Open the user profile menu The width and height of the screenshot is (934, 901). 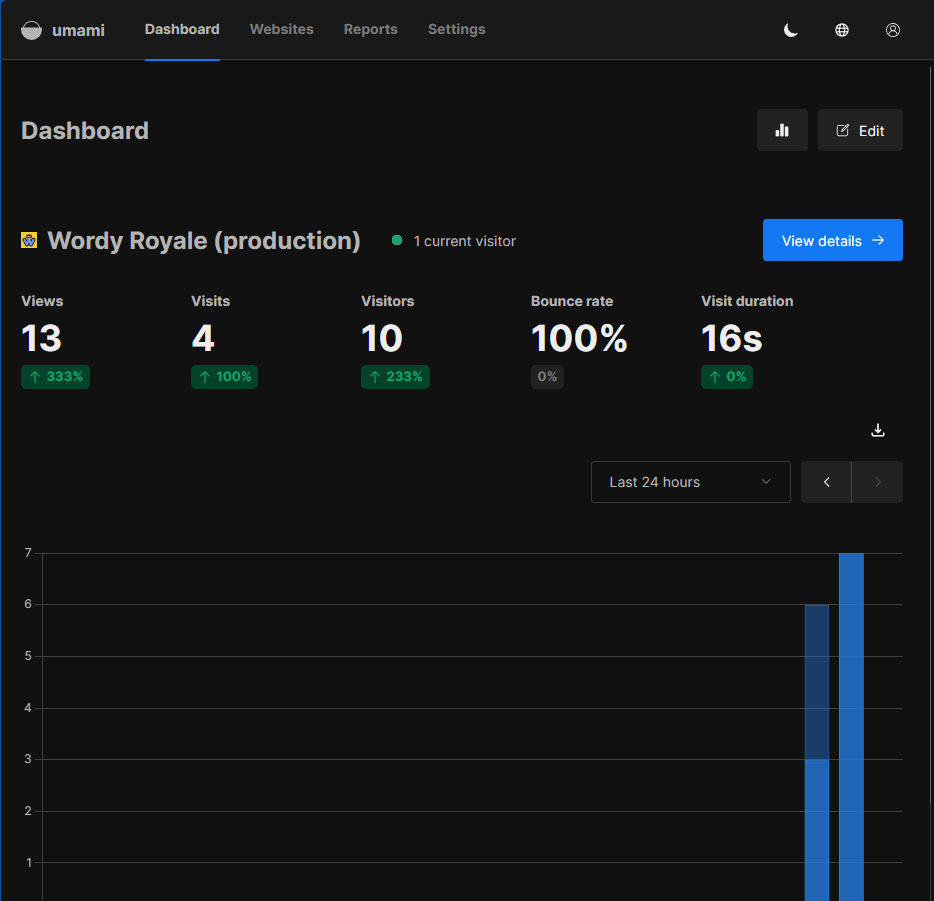(x=892, y=30)
